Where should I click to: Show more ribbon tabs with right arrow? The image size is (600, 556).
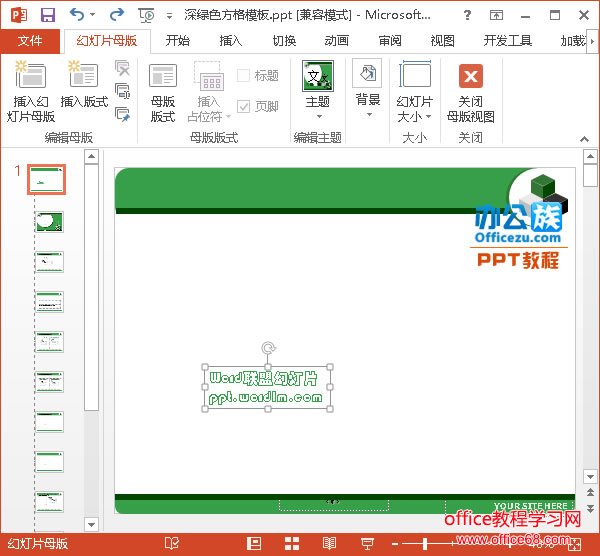tap(593, 41)
